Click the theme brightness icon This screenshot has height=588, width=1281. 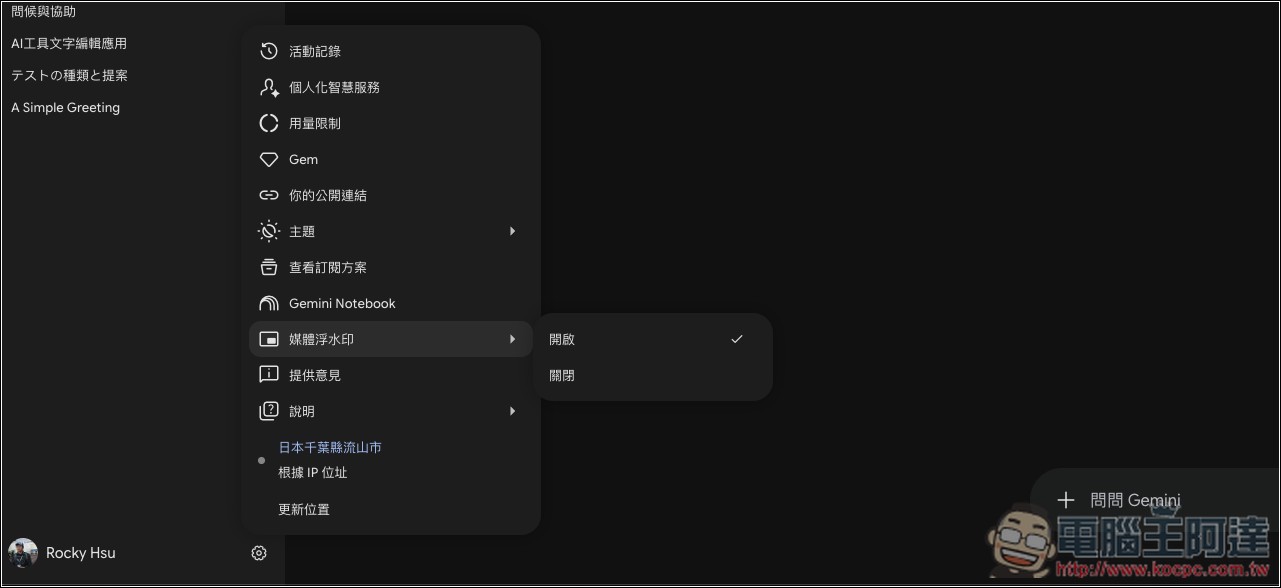269,231
